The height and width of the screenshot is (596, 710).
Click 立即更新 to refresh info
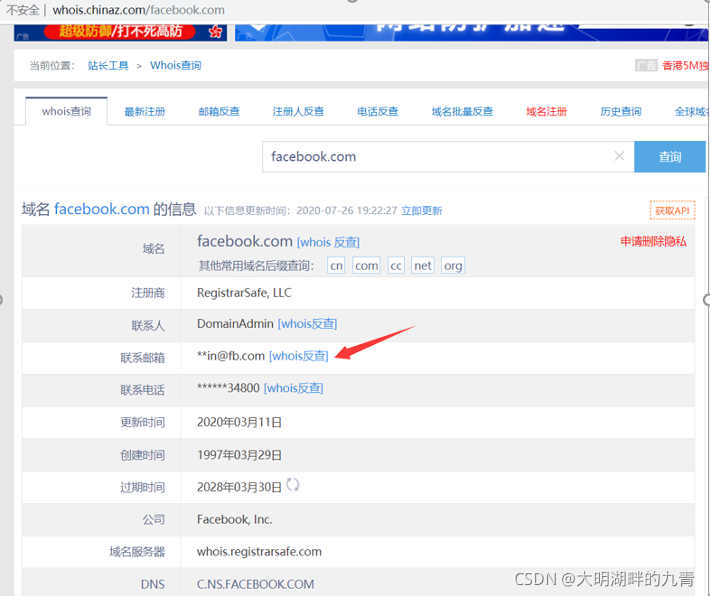[x=422, y=211]
